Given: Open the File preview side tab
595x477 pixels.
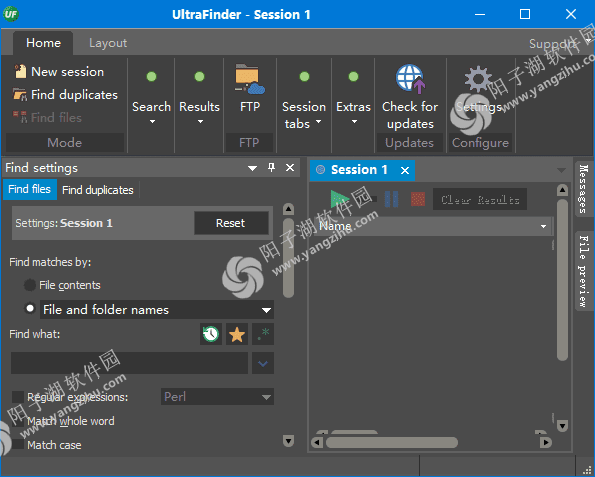Looking at the screenshot, I should click(x=584, y=271).
